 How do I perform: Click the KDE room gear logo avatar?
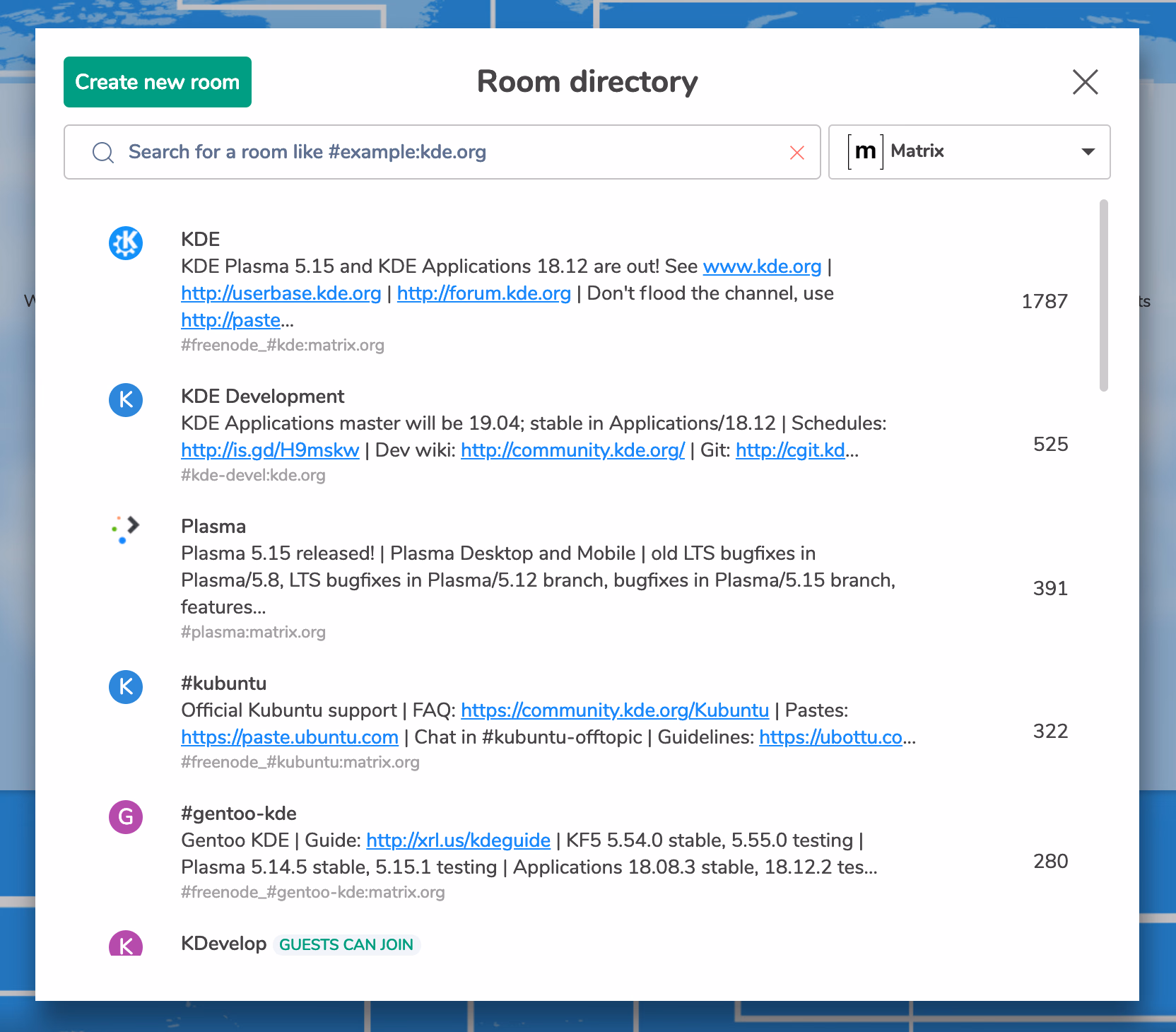click(126, 243)
